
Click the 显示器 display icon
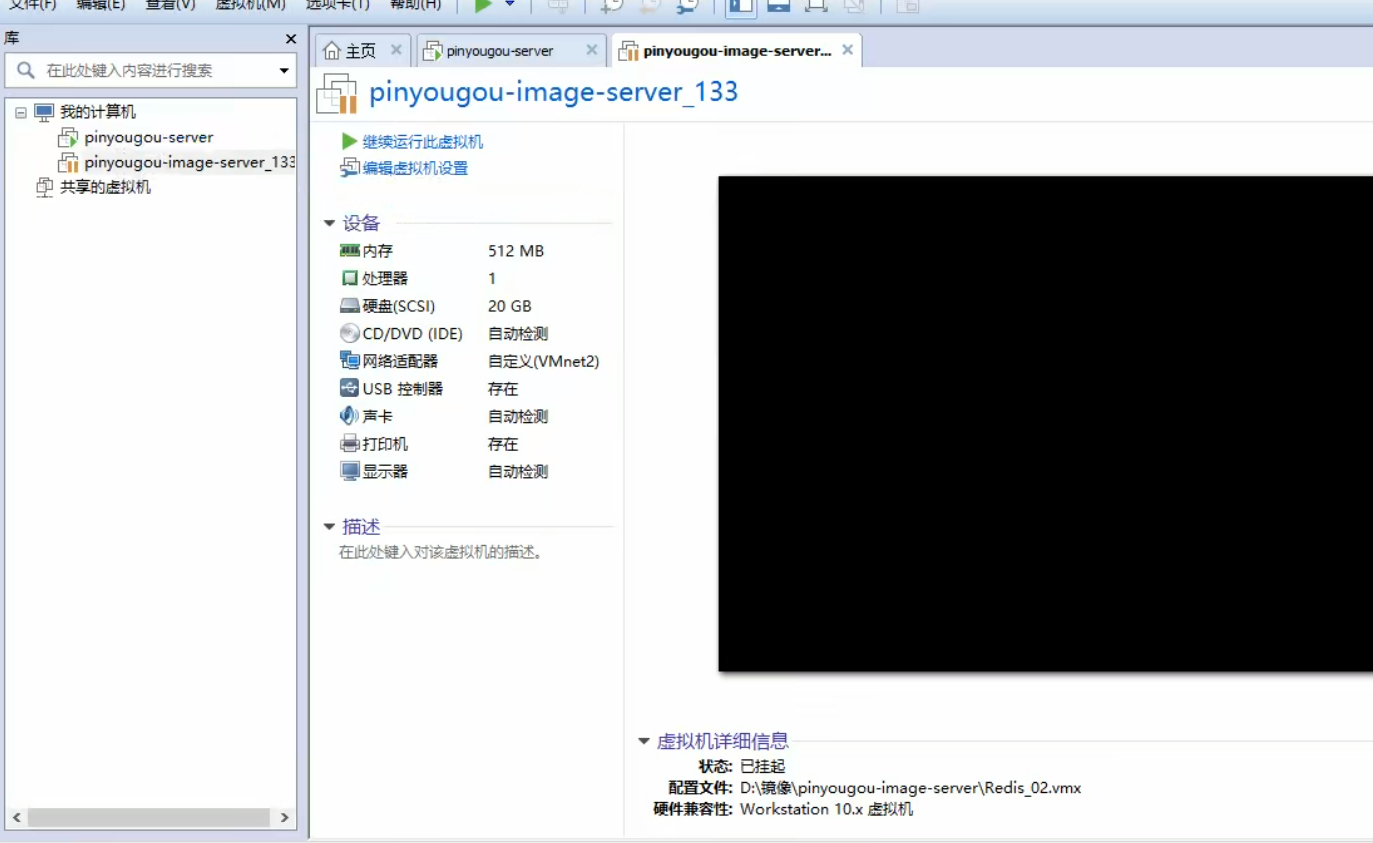[x=350, y=471]
